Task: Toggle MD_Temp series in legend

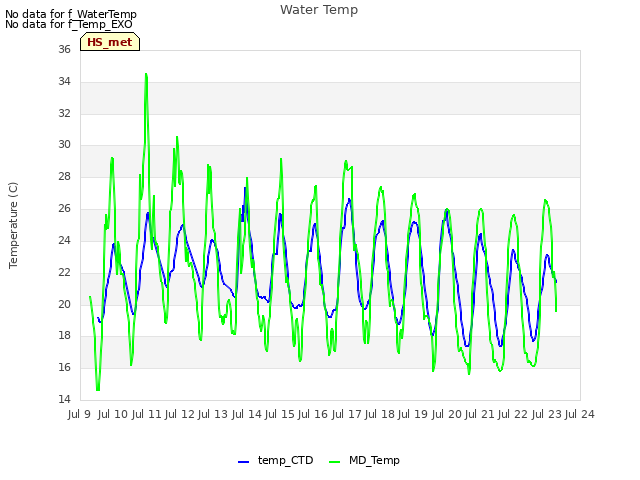Action: pyautogui.click(x=364, y=460)
